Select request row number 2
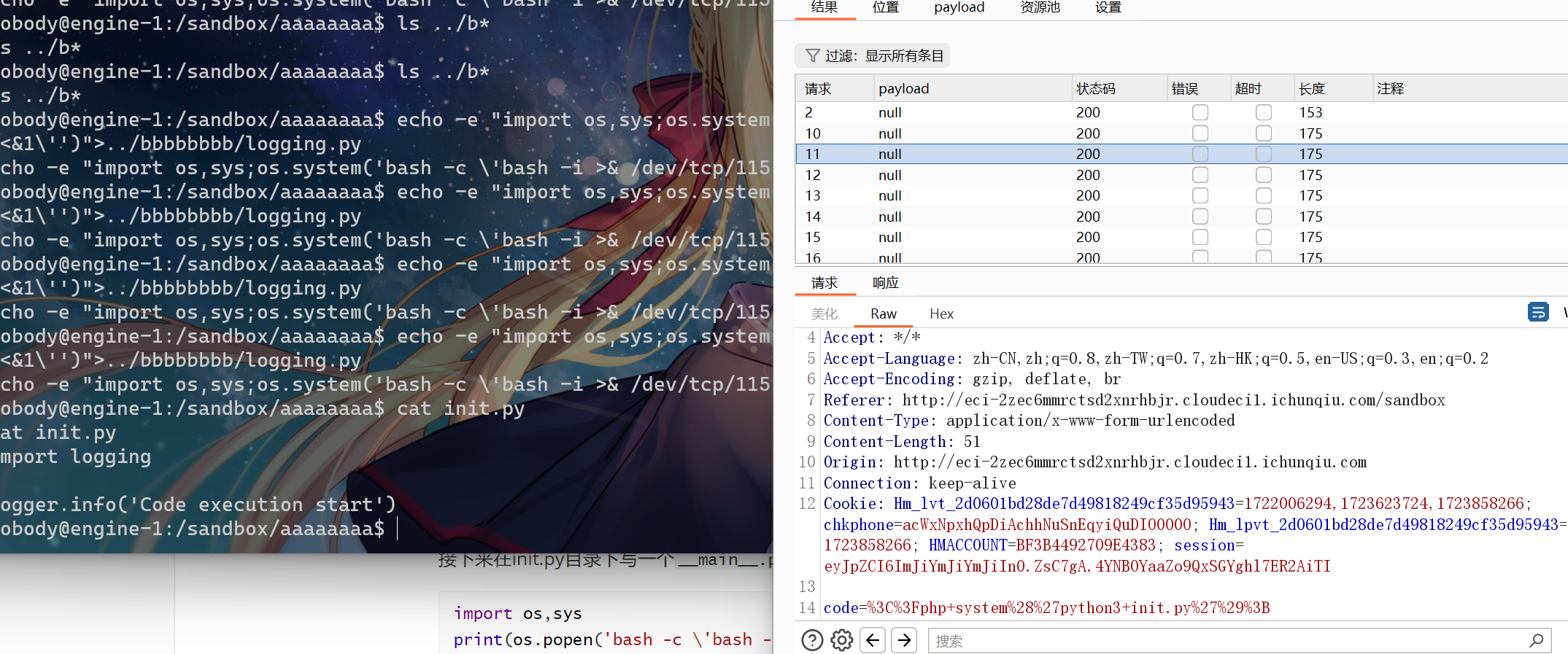Screen dimensions: 1568x654 click(1181, 112)
